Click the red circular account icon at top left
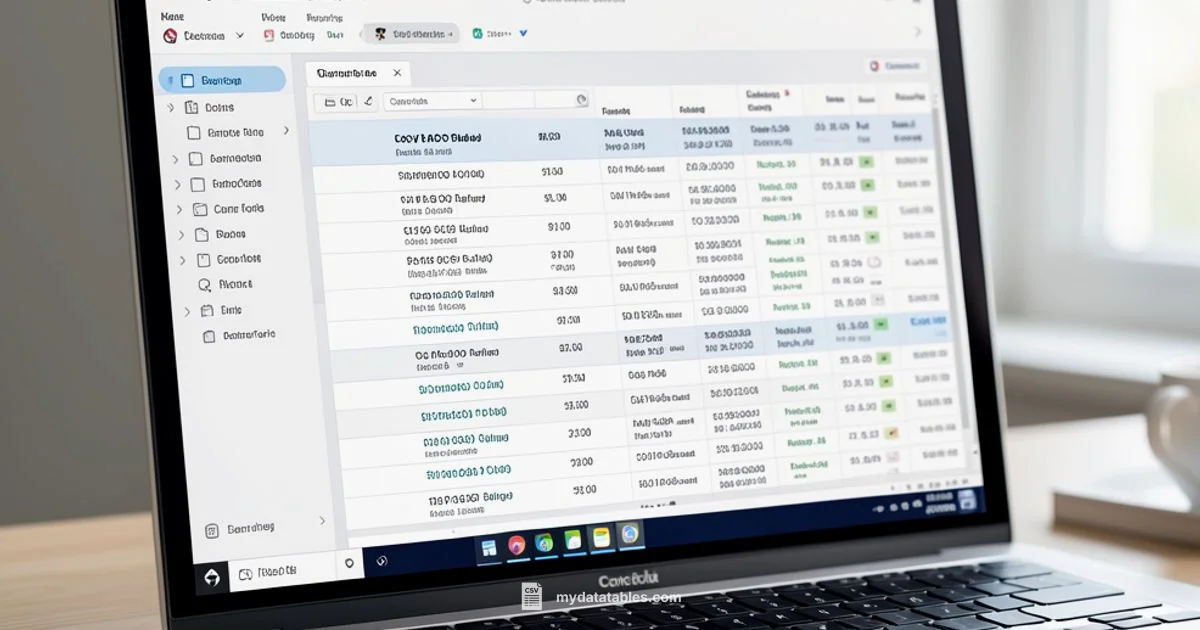 pos(170,35)
